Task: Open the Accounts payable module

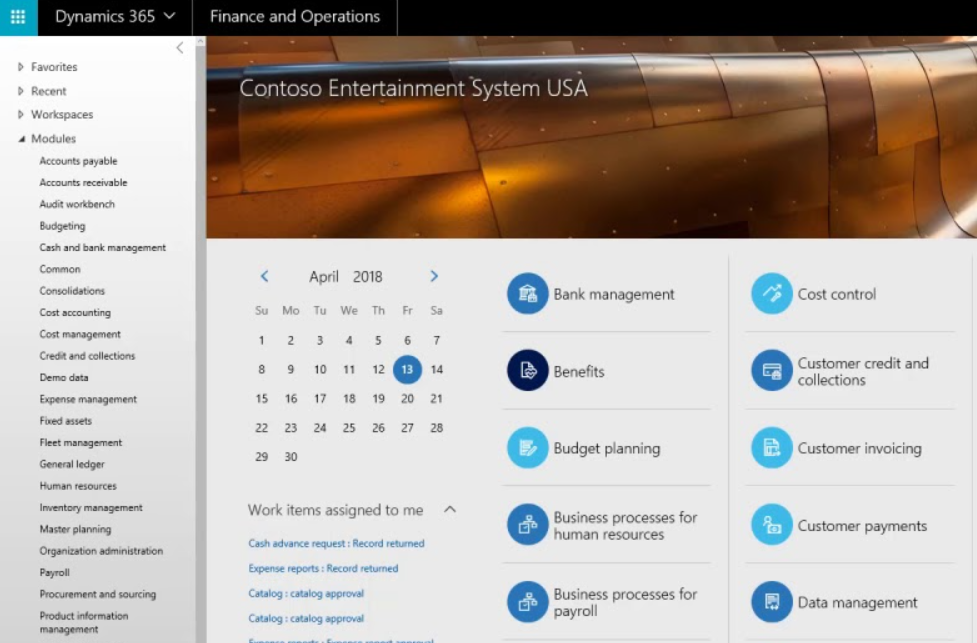Action: click(79, 161)
